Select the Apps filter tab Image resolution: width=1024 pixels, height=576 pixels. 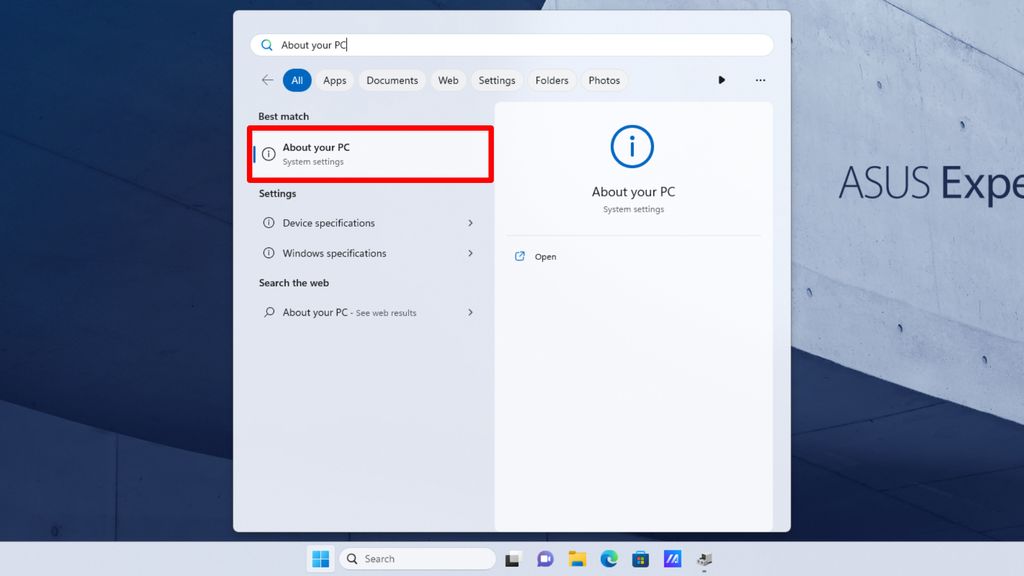coord(334,80)
